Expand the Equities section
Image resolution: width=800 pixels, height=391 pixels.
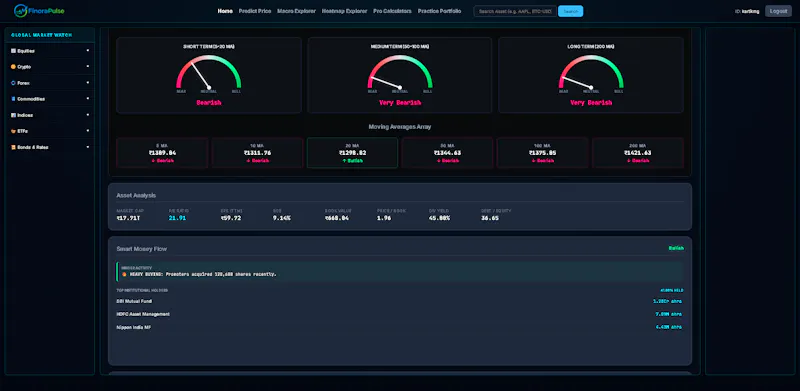[x=88, y=51]
